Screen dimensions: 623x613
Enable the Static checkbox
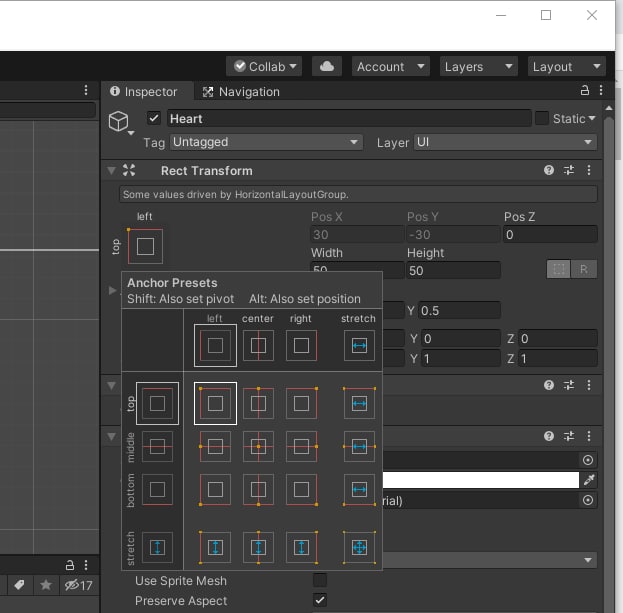coord(542,118)
